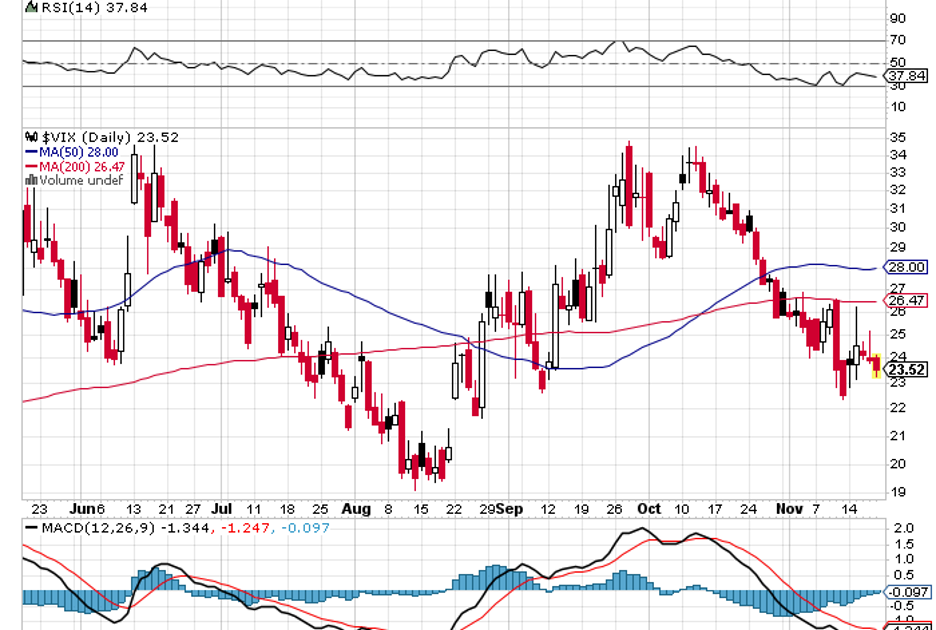
Task: Click the red MA(200) line marker
Action: (x=30, y=166)
